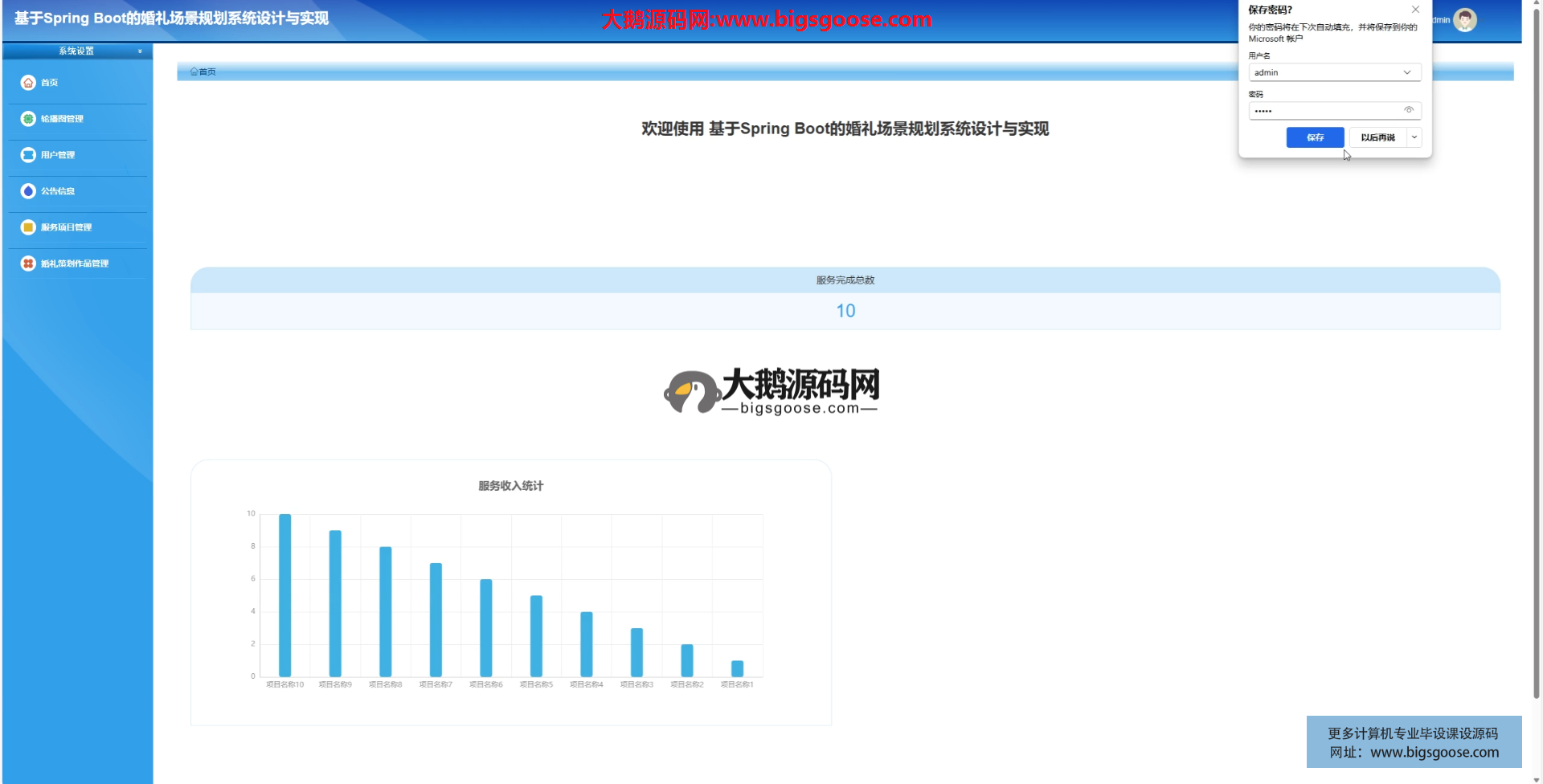Collapse the 系统设置 sidebar section
The image size is (1543, 784).
pyautogui.click(x=140, y=51)
